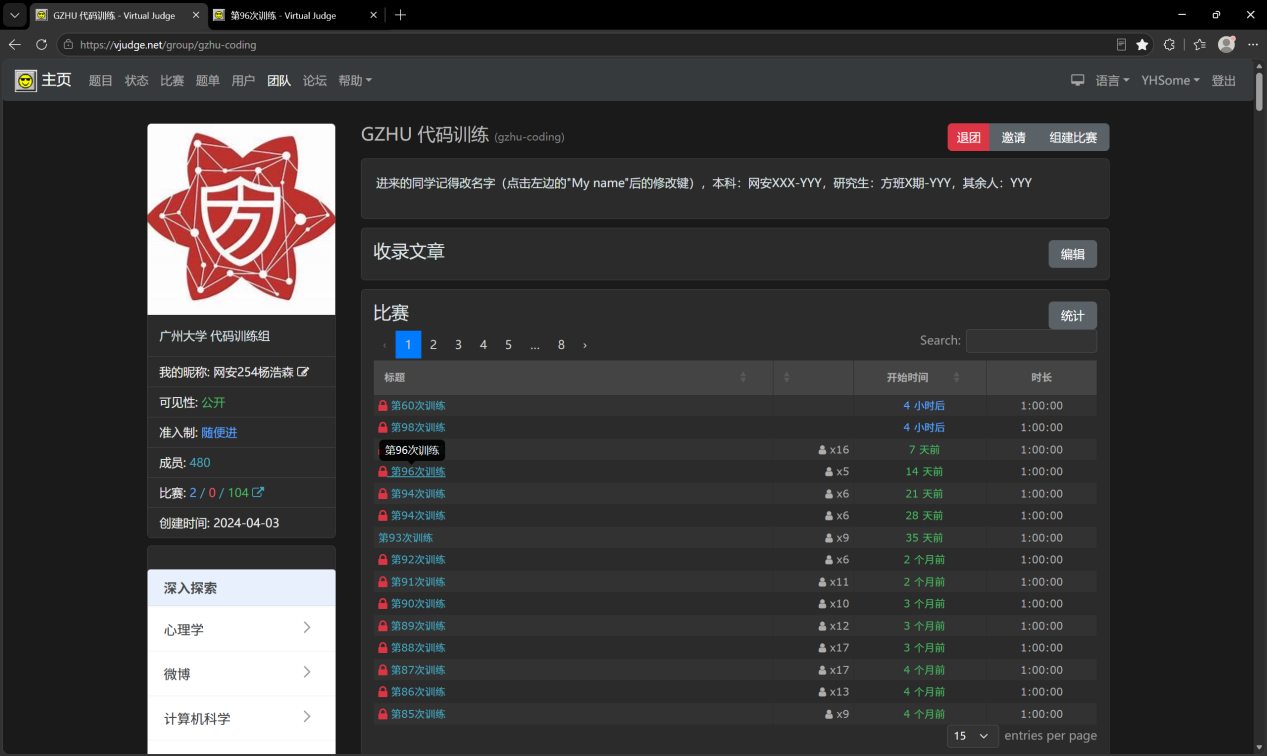Sort contests by the 标题 column sort icon
Viewport: 1267px width, 756px height.
[x=743, y=377]
